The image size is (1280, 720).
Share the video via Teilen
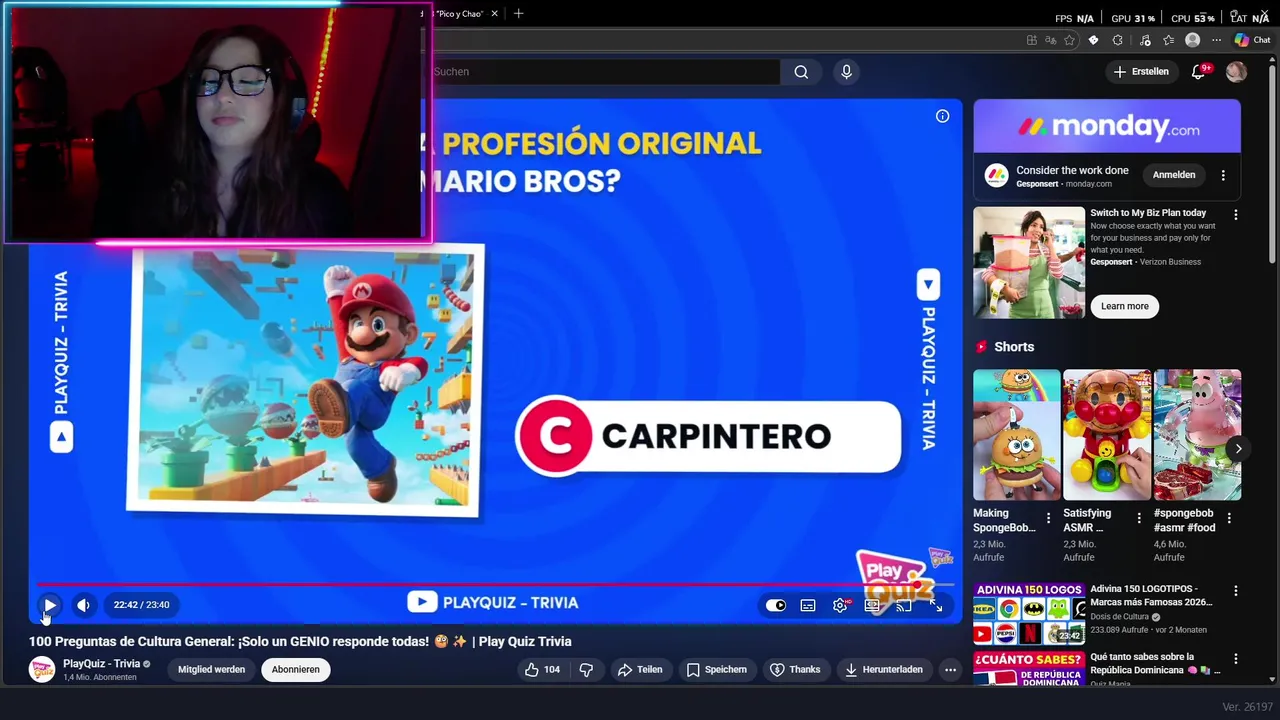[x=640, y=670]
